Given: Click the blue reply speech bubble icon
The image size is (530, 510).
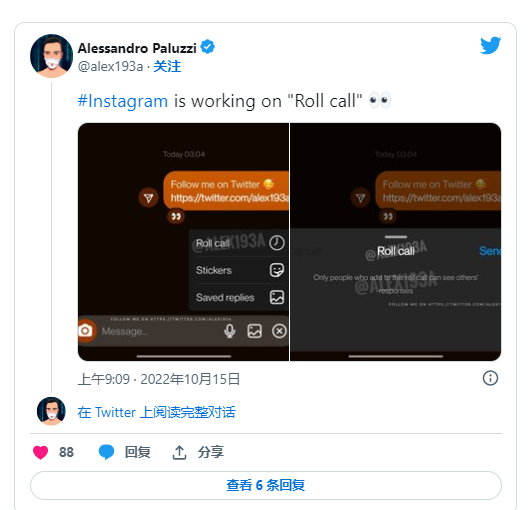Looking at the screenshot, I should click(106, 452).
